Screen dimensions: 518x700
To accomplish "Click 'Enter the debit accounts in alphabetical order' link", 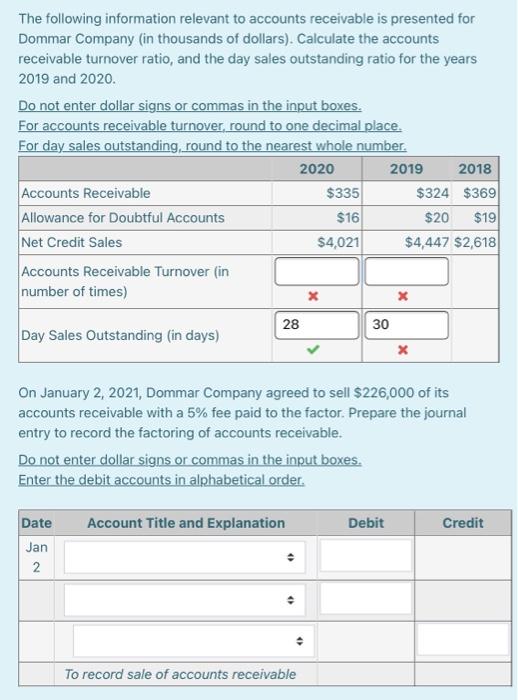I will click(x=161, y=480).
